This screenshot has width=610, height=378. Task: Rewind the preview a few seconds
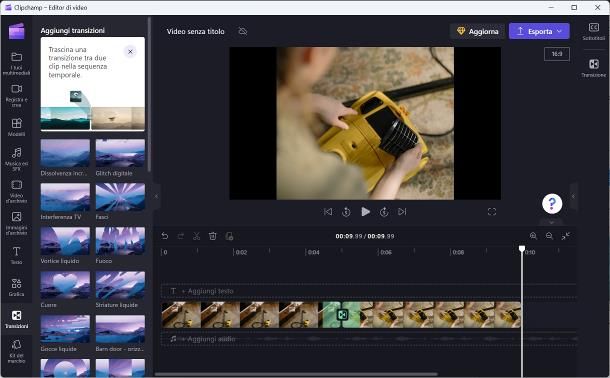click(346, 212)
